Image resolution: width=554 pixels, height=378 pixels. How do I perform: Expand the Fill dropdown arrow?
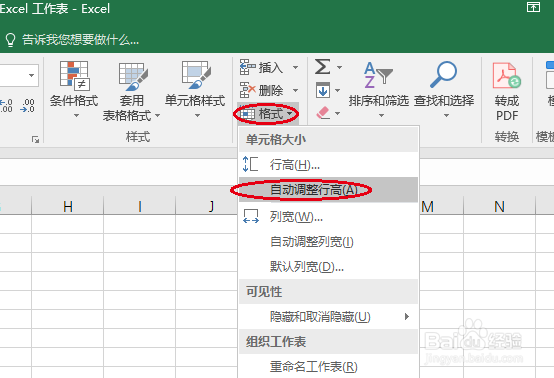pyautogui.click(x=338, y=90)
